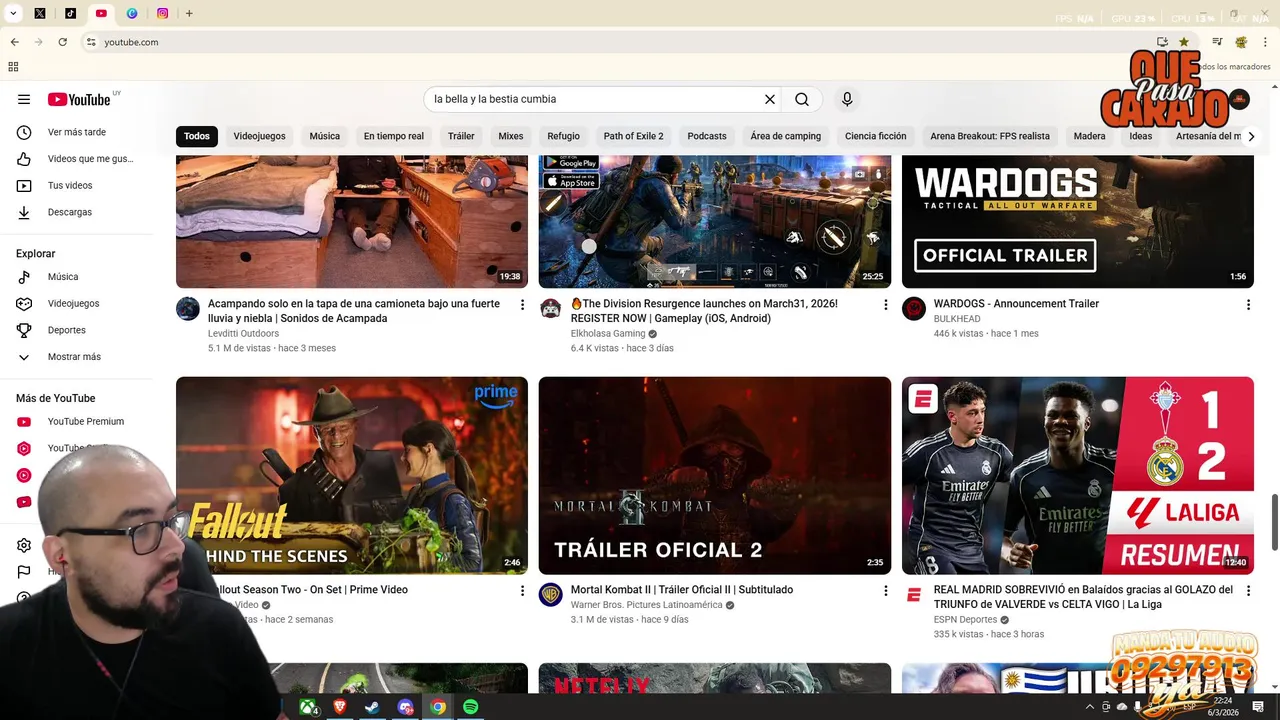Reload the page in the browser

coord(62,42)
